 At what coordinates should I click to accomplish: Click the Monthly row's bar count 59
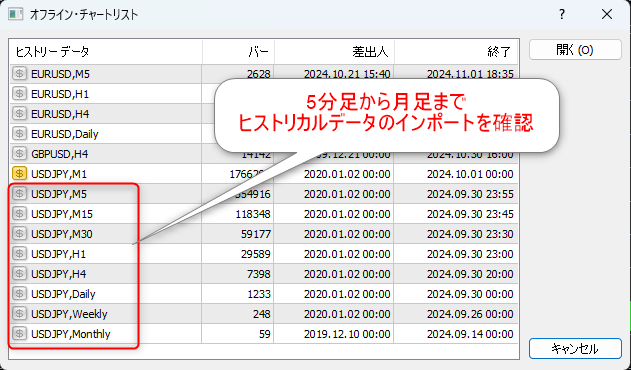(264, 334)
